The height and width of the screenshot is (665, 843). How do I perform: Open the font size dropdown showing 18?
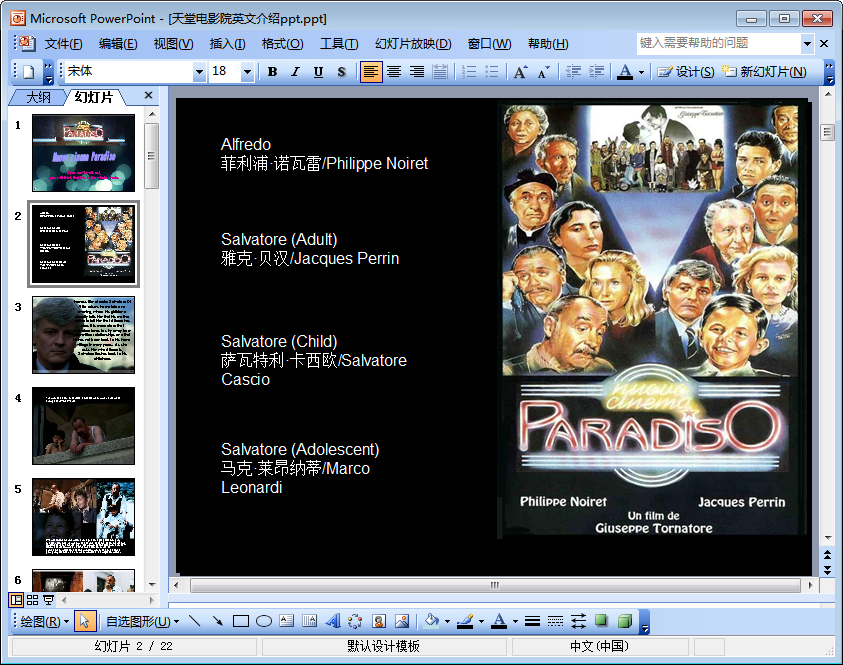[x=247, y=71]
